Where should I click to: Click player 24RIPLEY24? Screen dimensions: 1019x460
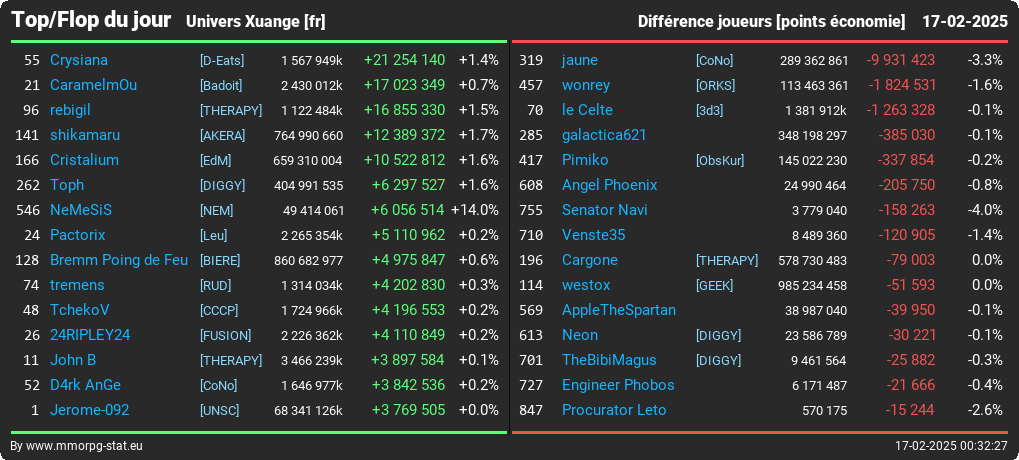[x=90, y=335]
